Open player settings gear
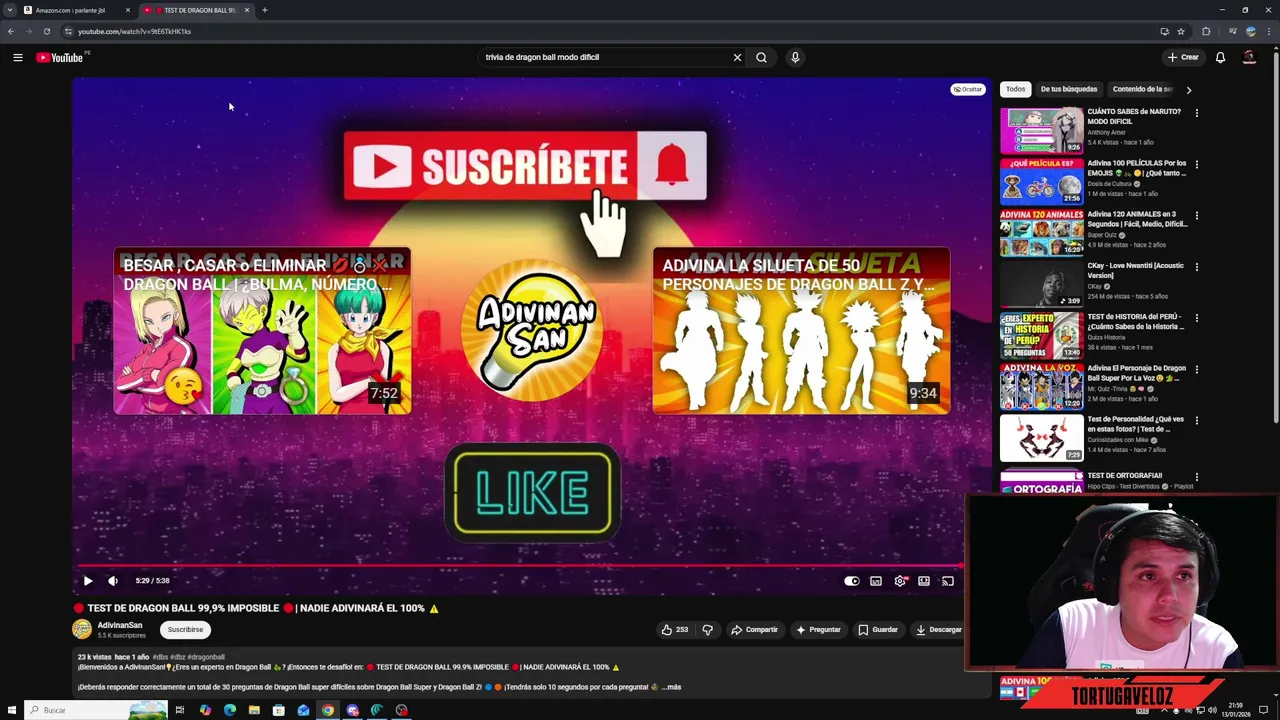The image size is (1280, 720). tap(900, 581)
